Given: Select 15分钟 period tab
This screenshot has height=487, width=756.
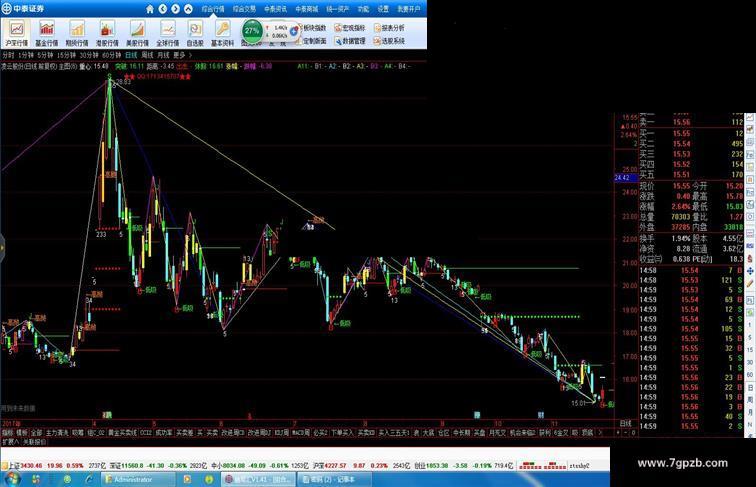Looking at the screenshot, I should [x=67, y=55].
